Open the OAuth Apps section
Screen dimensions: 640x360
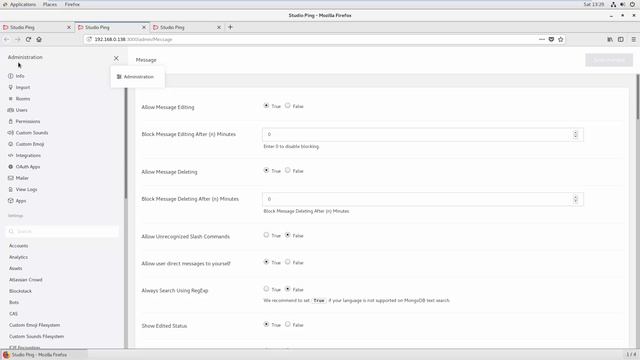click(x=24, y=167)
